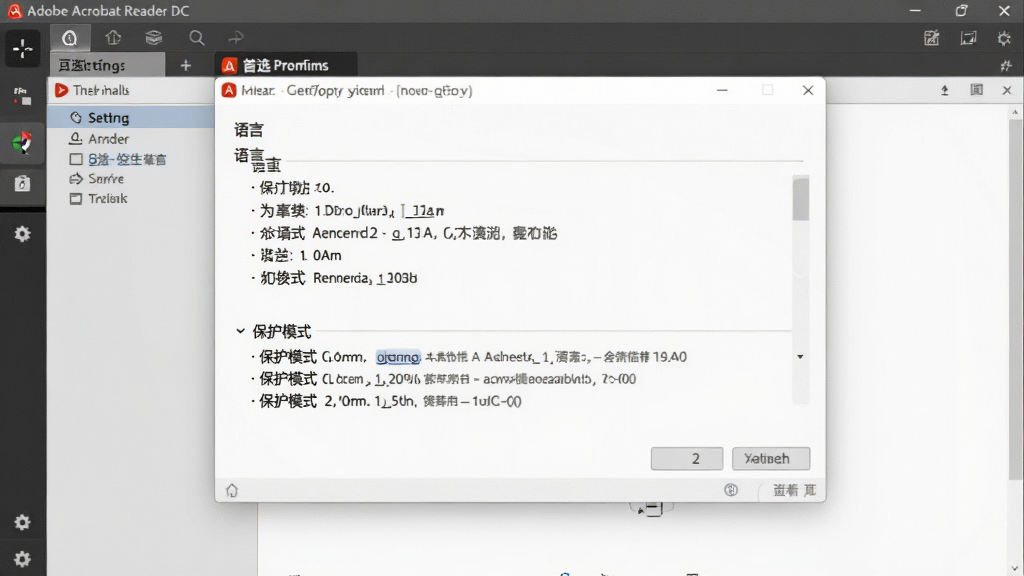Click the crosshair tool in left sidebar

(x=23, y=49)
